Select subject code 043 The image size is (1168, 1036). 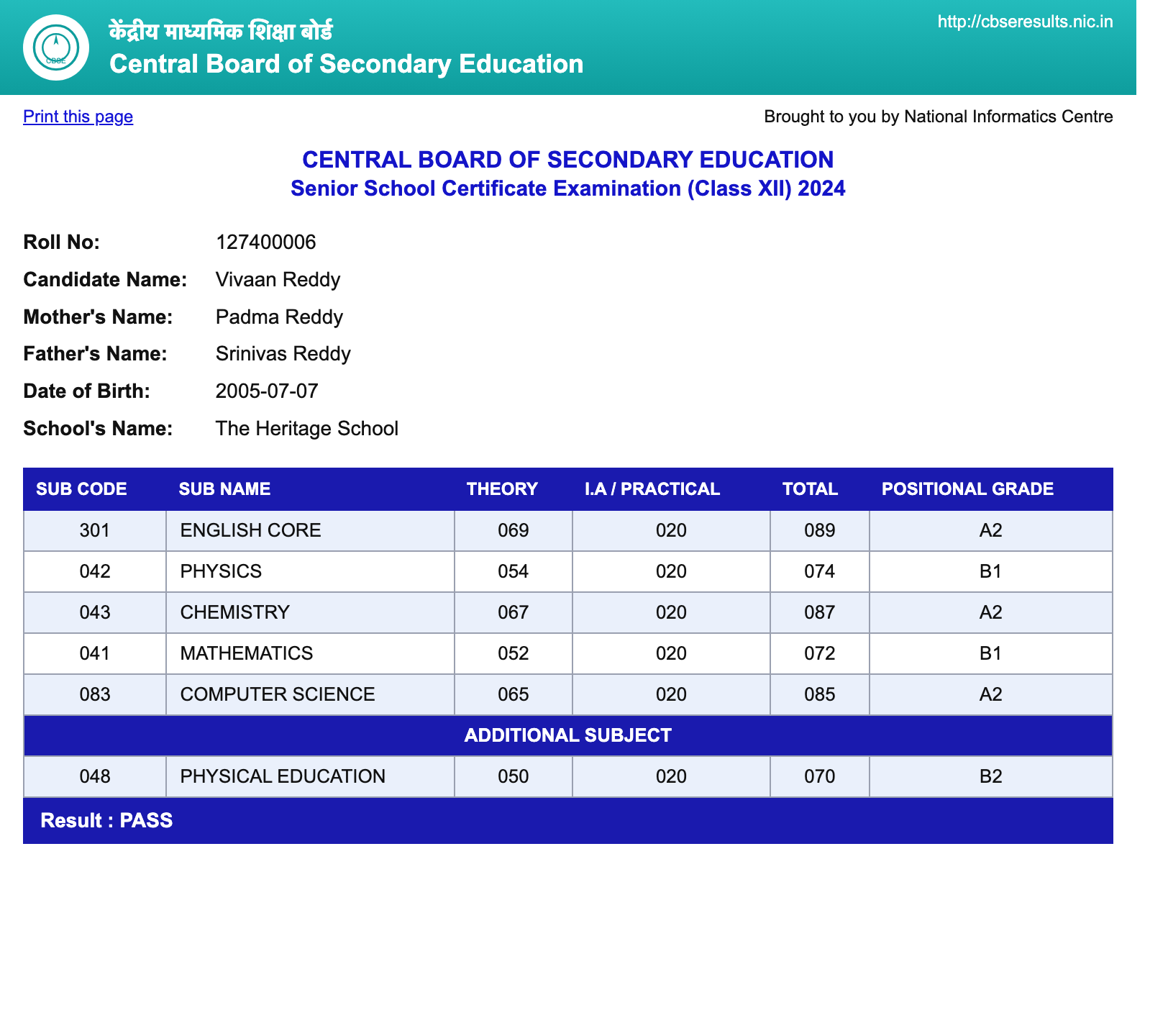point(95,613)
